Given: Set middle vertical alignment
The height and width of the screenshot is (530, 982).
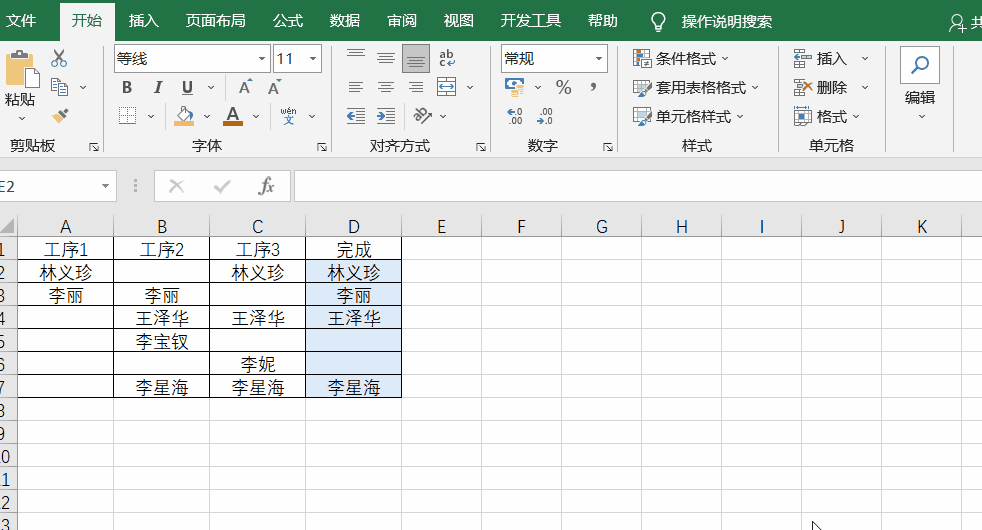Looking at the screenshot, I should [386, 58].
